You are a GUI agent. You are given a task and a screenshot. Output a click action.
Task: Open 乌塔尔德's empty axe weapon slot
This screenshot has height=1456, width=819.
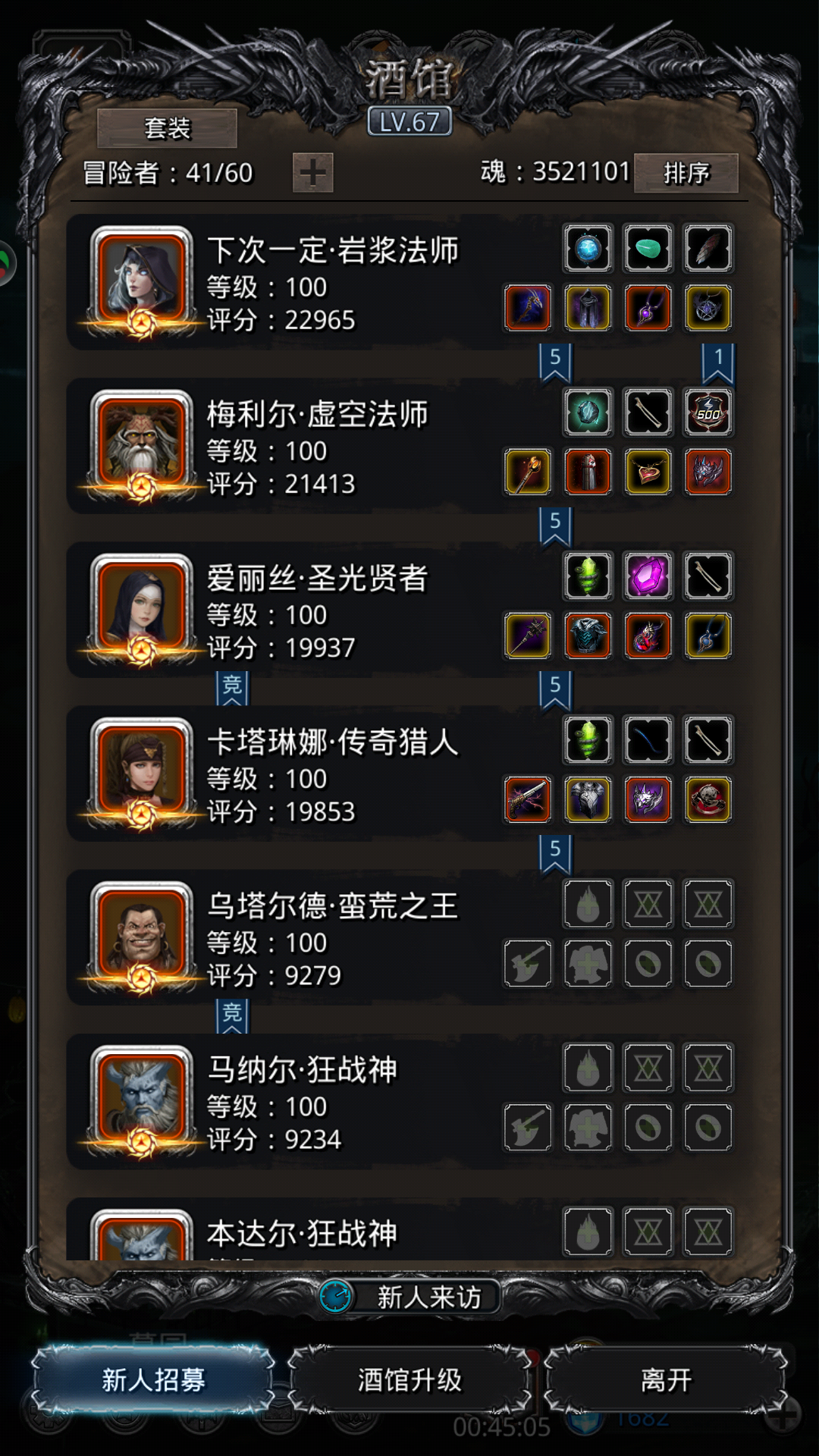coord(528,963)
